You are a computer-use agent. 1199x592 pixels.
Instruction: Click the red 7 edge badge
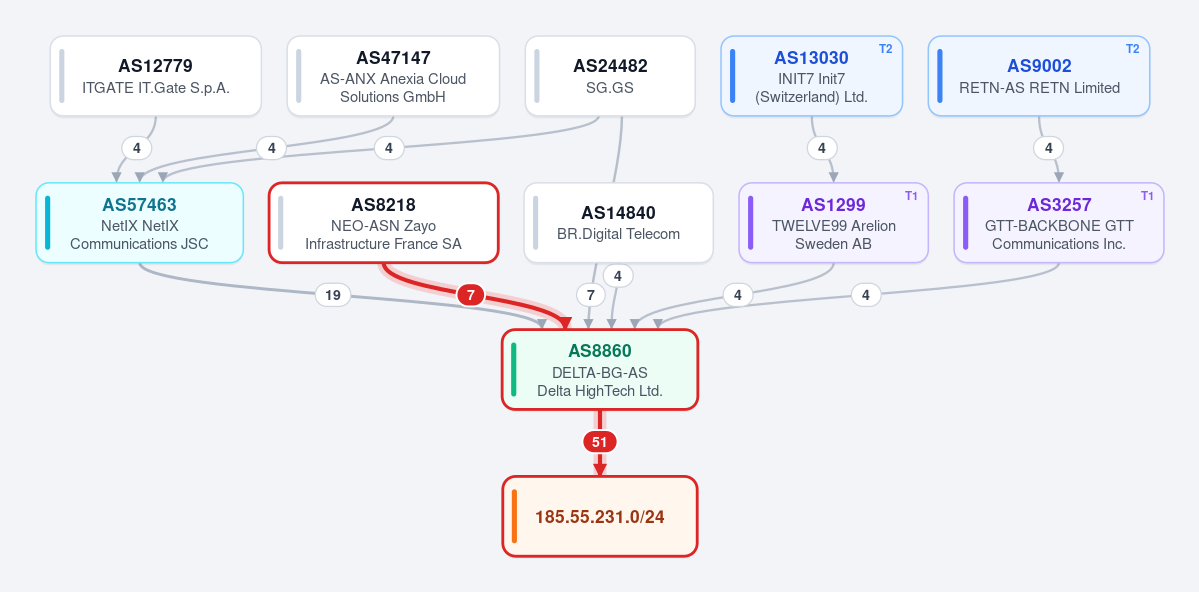click(x=470, y=294)
